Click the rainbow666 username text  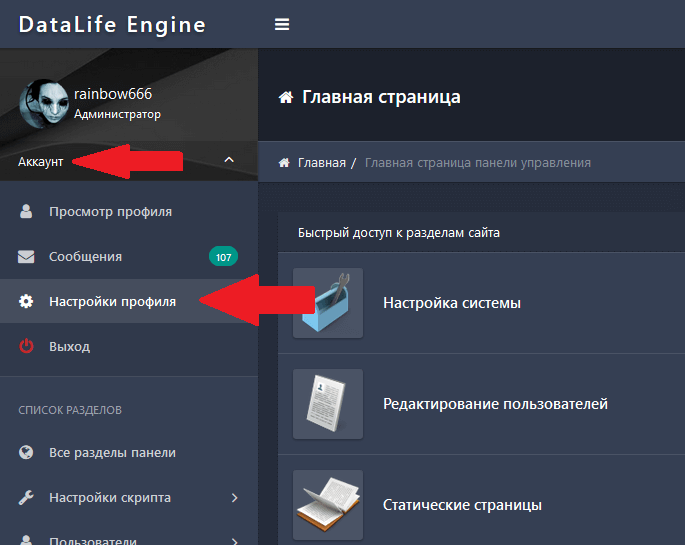point(113,94)
